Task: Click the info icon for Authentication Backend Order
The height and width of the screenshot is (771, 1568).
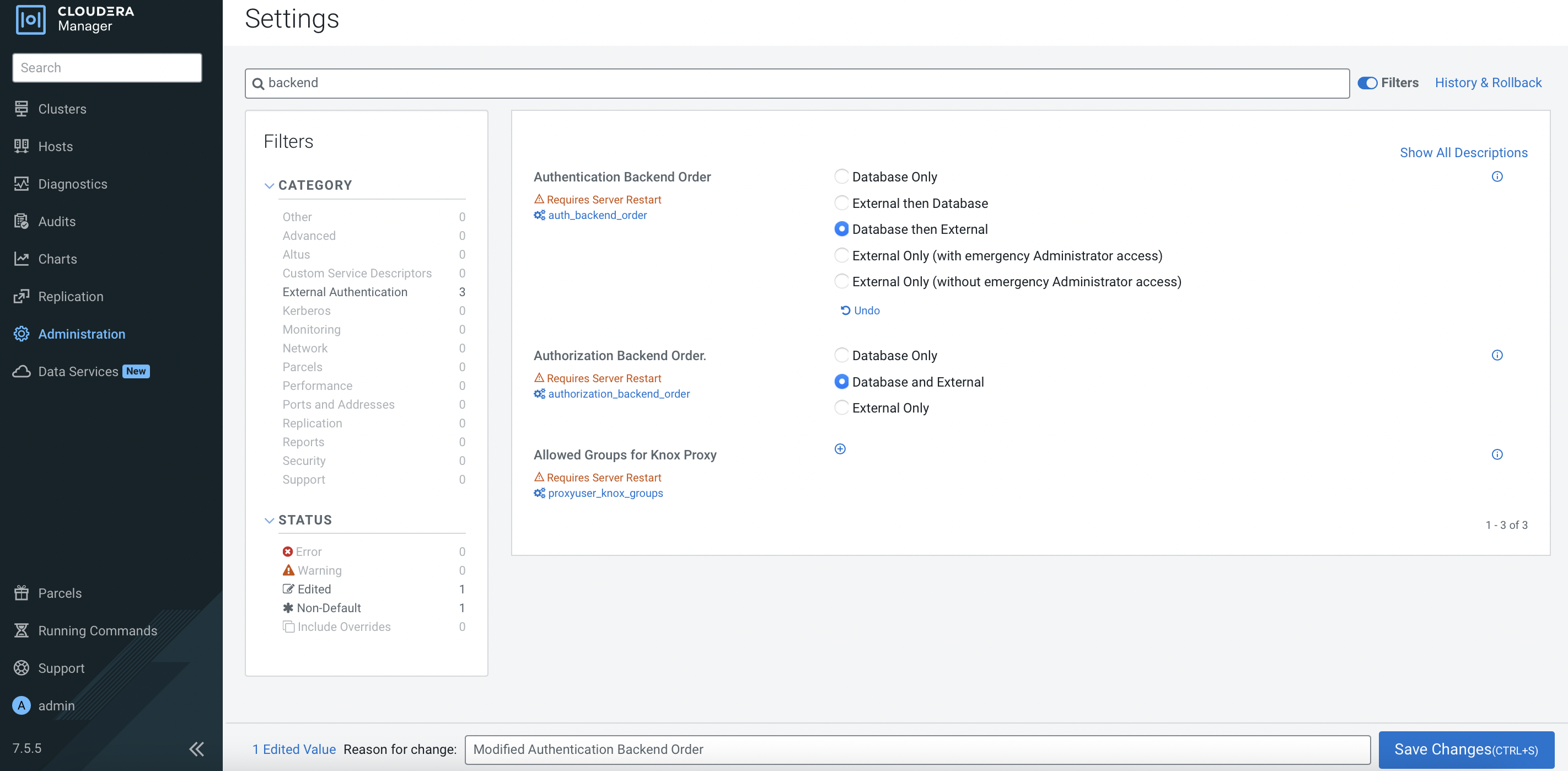Action: tap(1497, 176)
